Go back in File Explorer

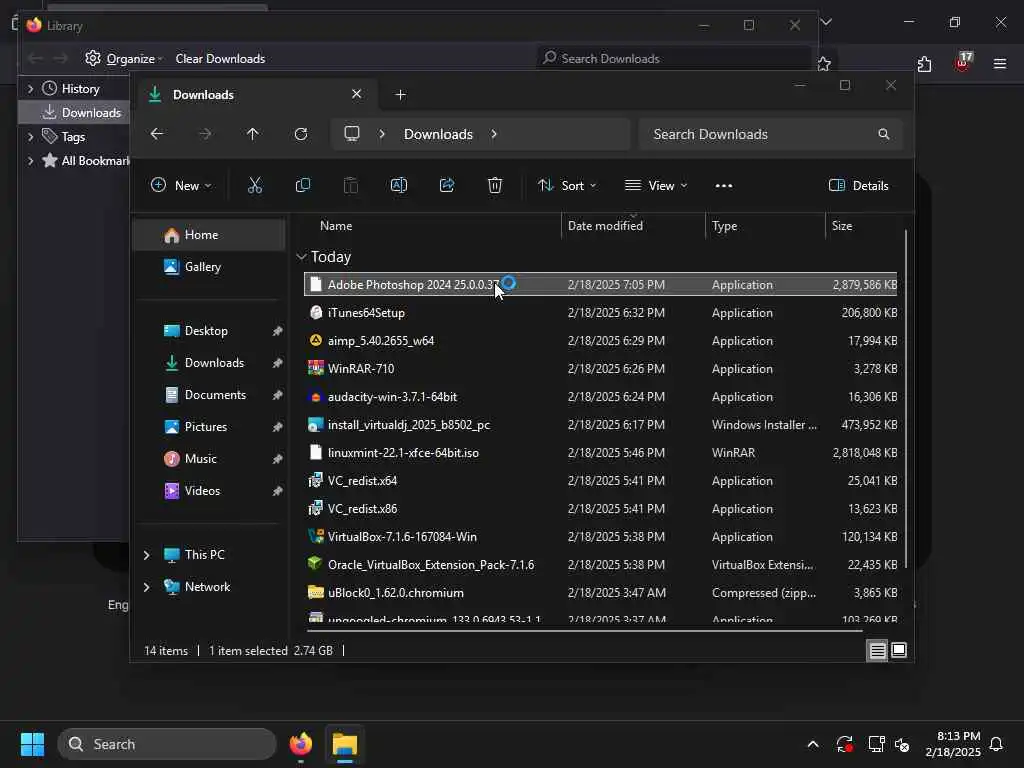point(157,134)
